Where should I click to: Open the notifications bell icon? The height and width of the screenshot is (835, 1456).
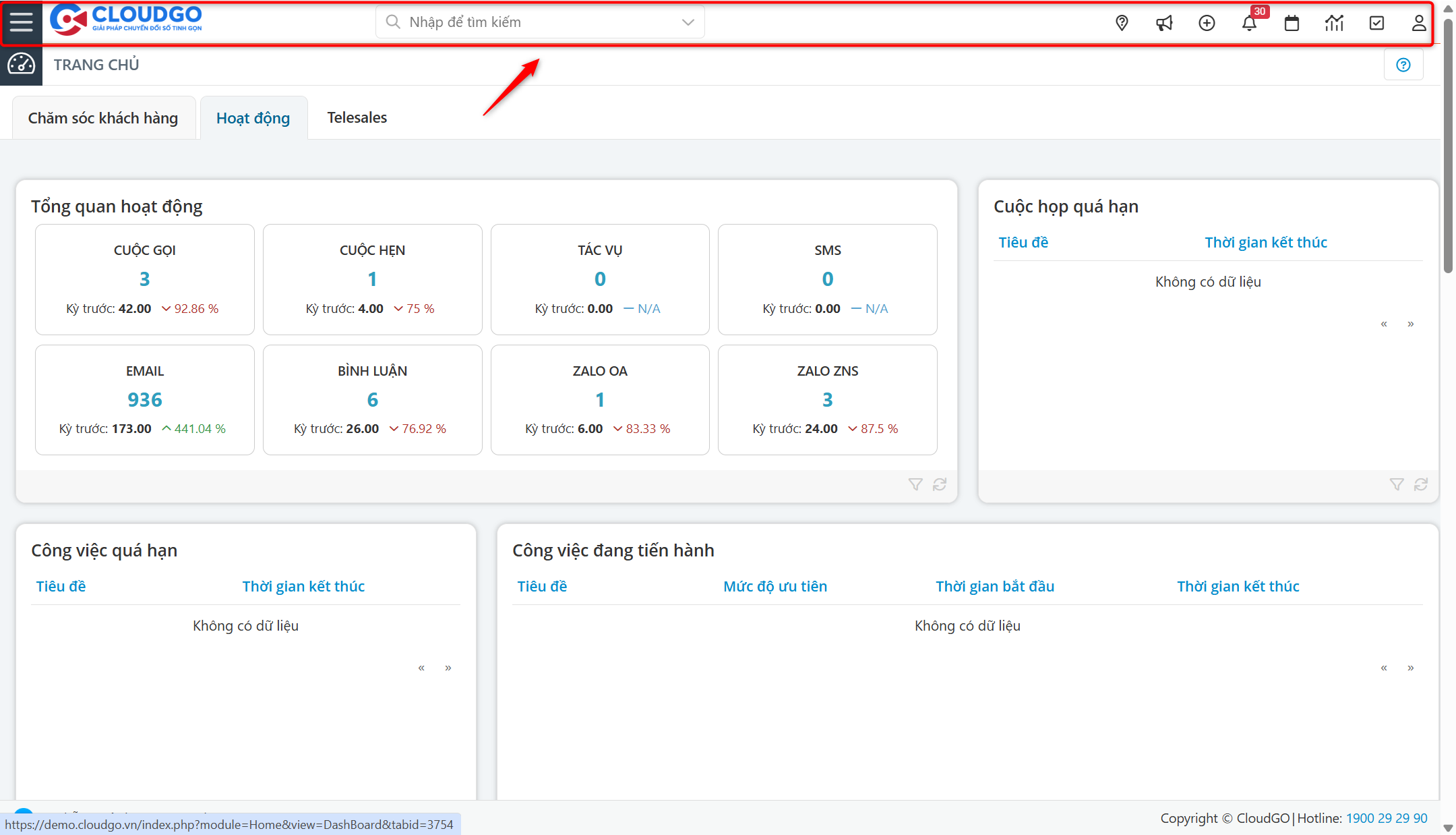(1249, 24)
